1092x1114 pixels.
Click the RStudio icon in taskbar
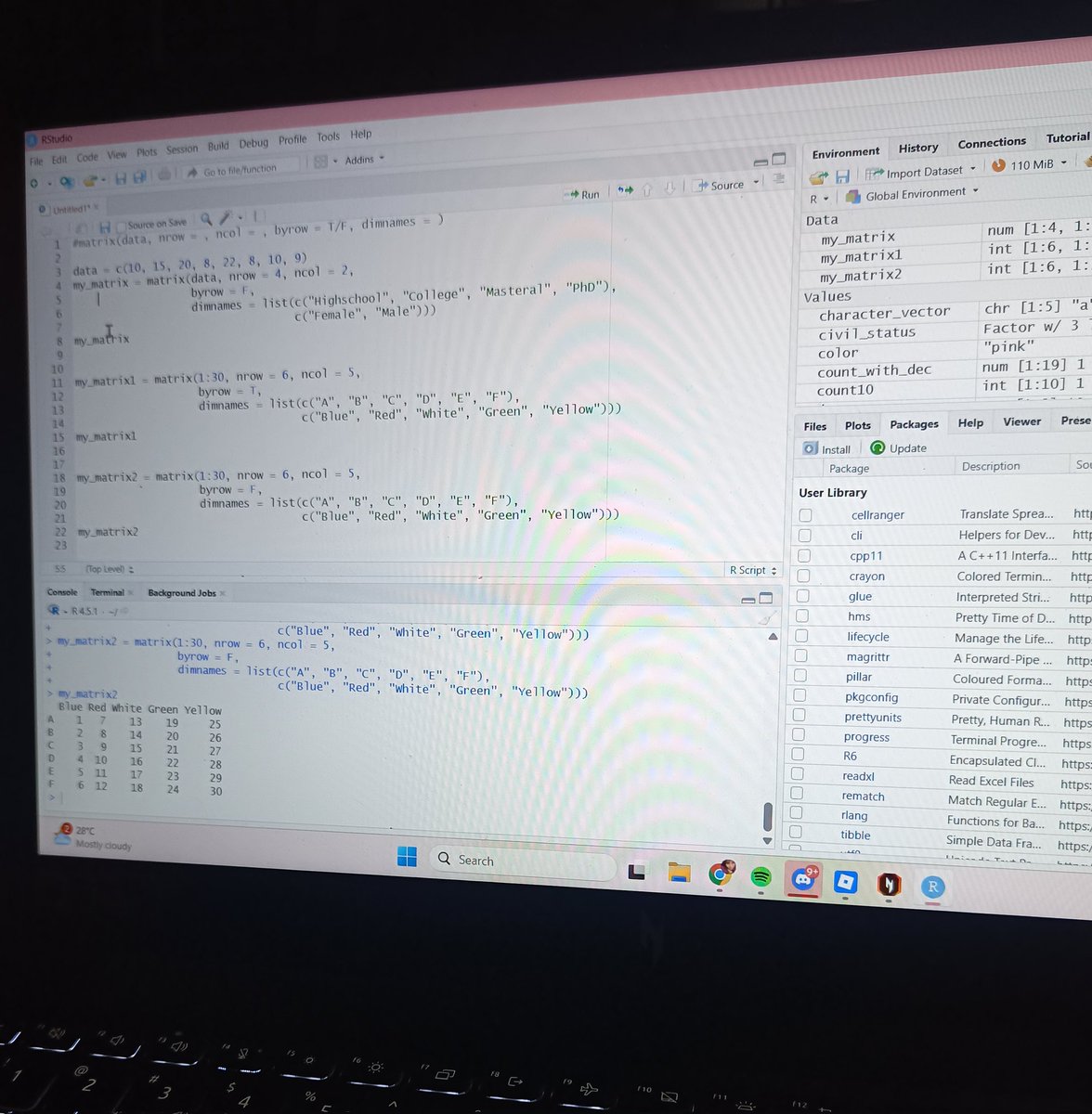pos(932,887)
